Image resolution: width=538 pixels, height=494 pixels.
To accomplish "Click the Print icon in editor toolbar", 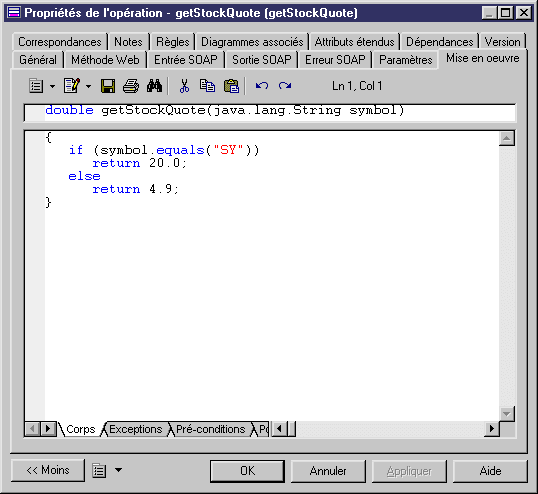I will pos(131,86).
